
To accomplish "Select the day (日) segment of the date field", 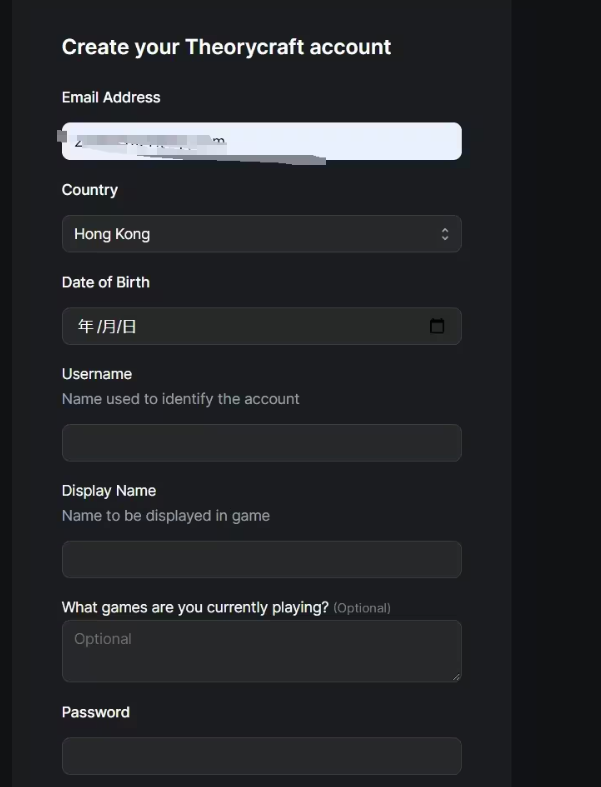I will [x=129, y=326].
